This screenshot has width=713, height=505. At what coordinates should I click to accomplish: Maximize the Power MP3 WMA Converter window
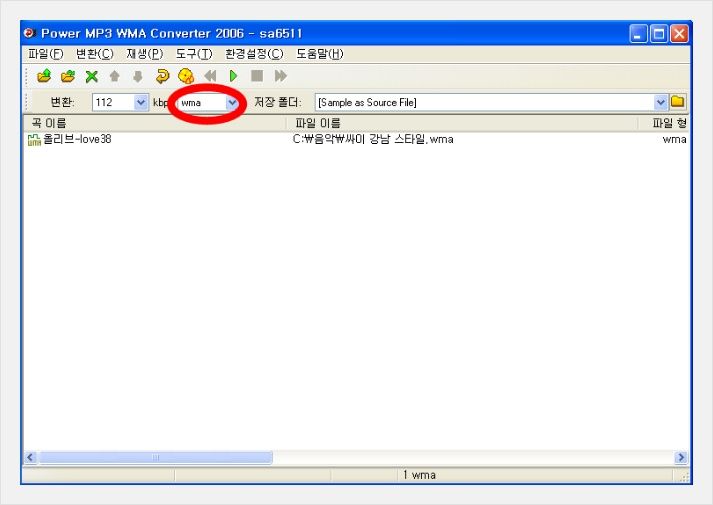tap(659, 34)
